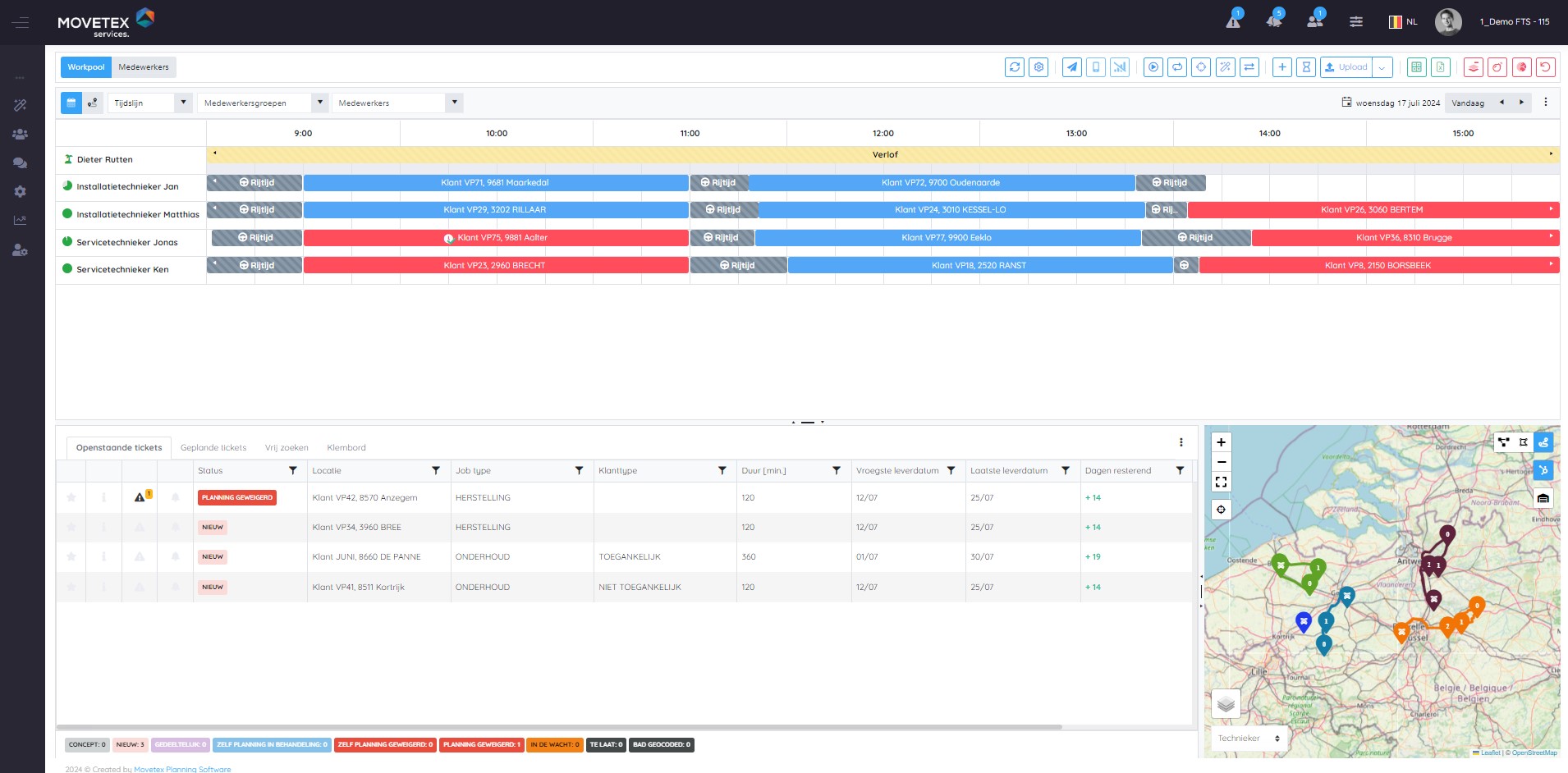This screenshot has width=1568, height=773.
Task: Click the play circle toolbar icon
Action: pos(1153,67)
